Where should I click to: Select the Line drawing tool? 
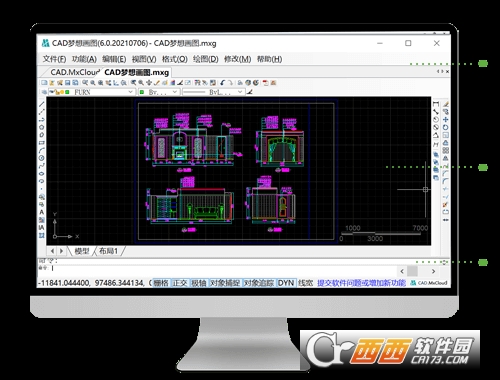pyautogui.click(x=42, y=104)
